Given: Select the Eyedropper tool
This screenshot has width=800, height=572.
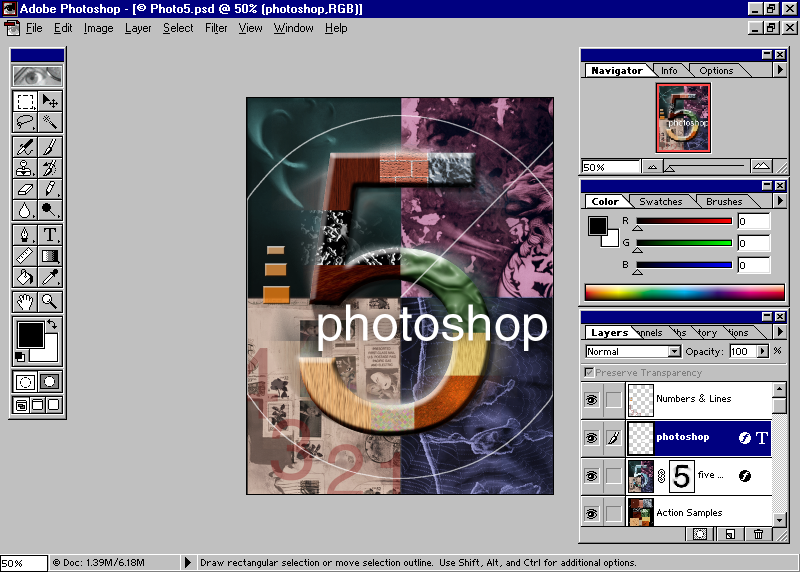Looking at the screenshot, I should [50, 277].
